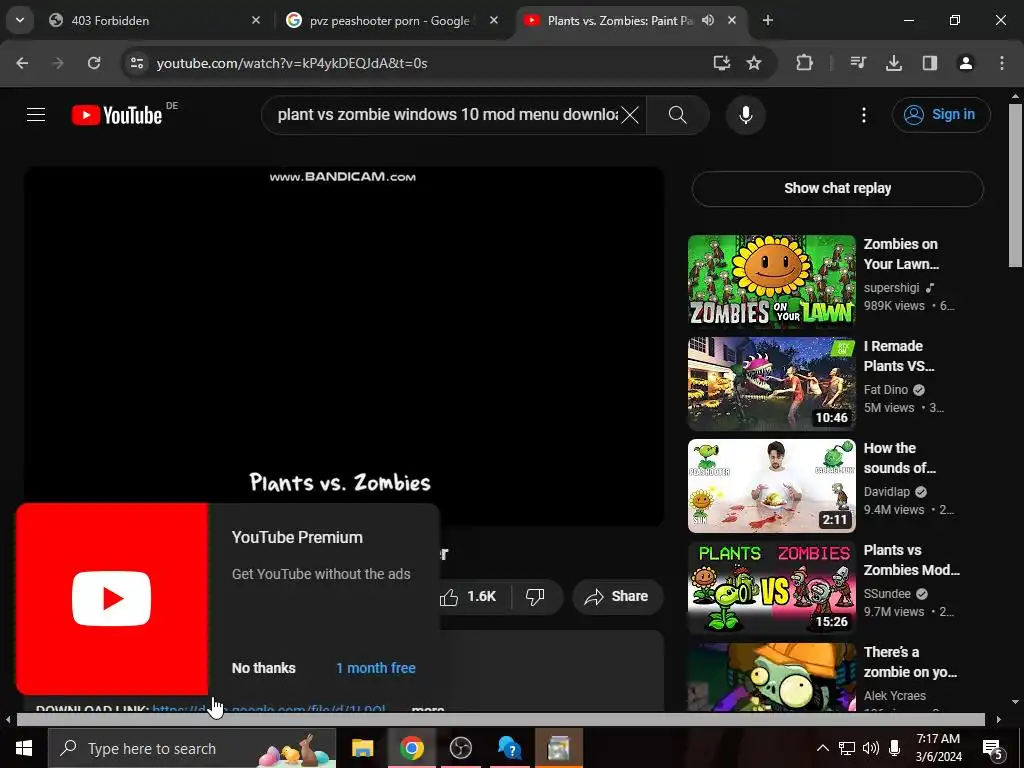Open Chrome three-dot menu
Image resolution: width=1024 pixels, height=768 pixels.
click(x=1002, y=63)
